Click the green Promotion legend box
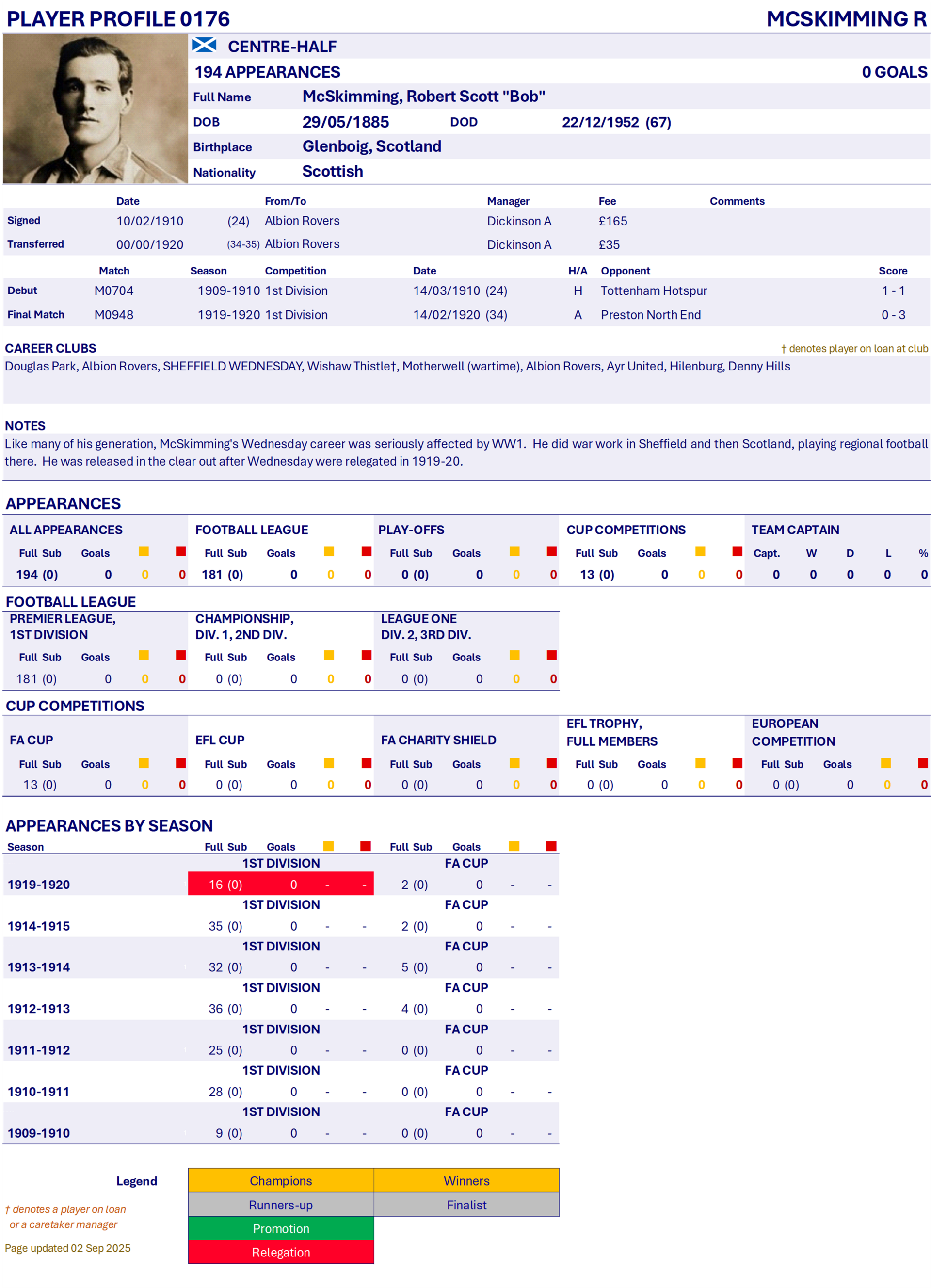This screenshot has width=931, height=1288. 280,1229
